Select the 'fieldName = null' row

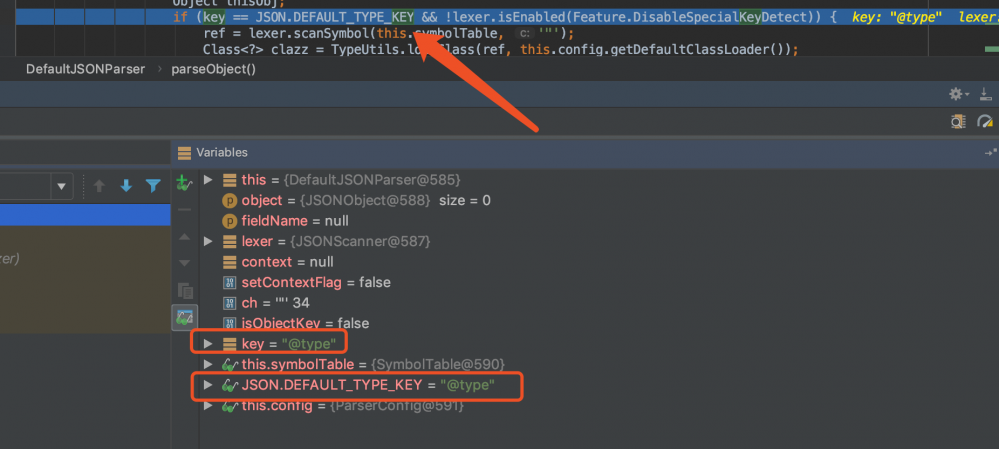(599, 221)
